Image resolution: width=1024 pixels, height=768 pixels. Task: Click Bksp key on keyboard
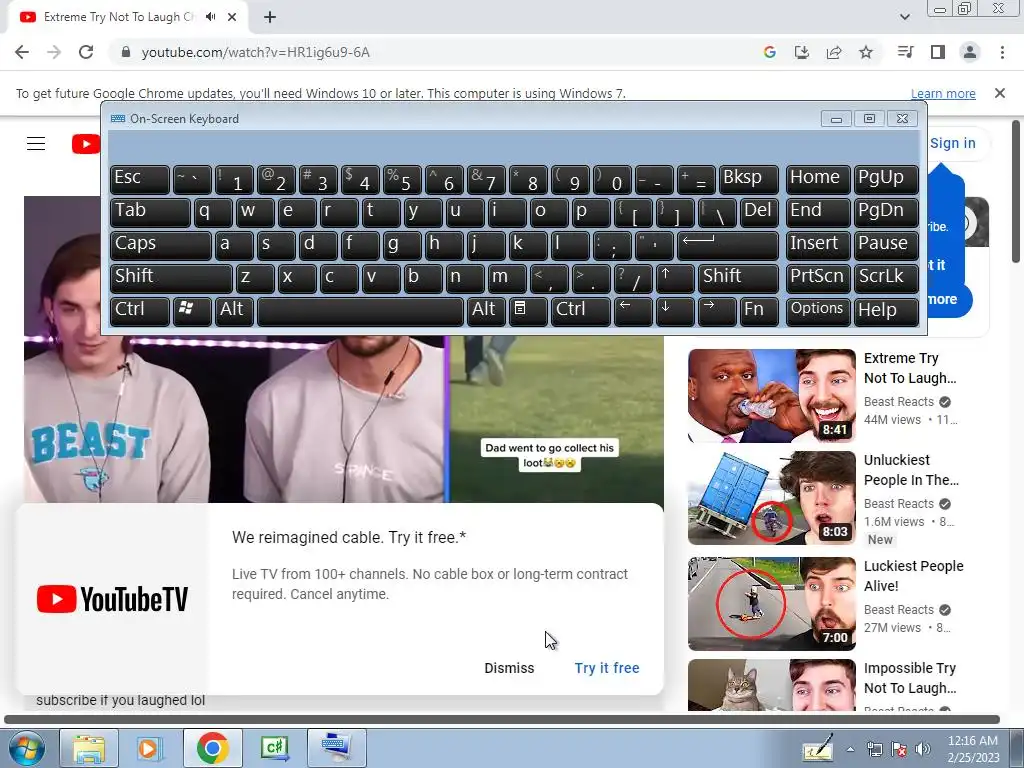click(748, 178)
